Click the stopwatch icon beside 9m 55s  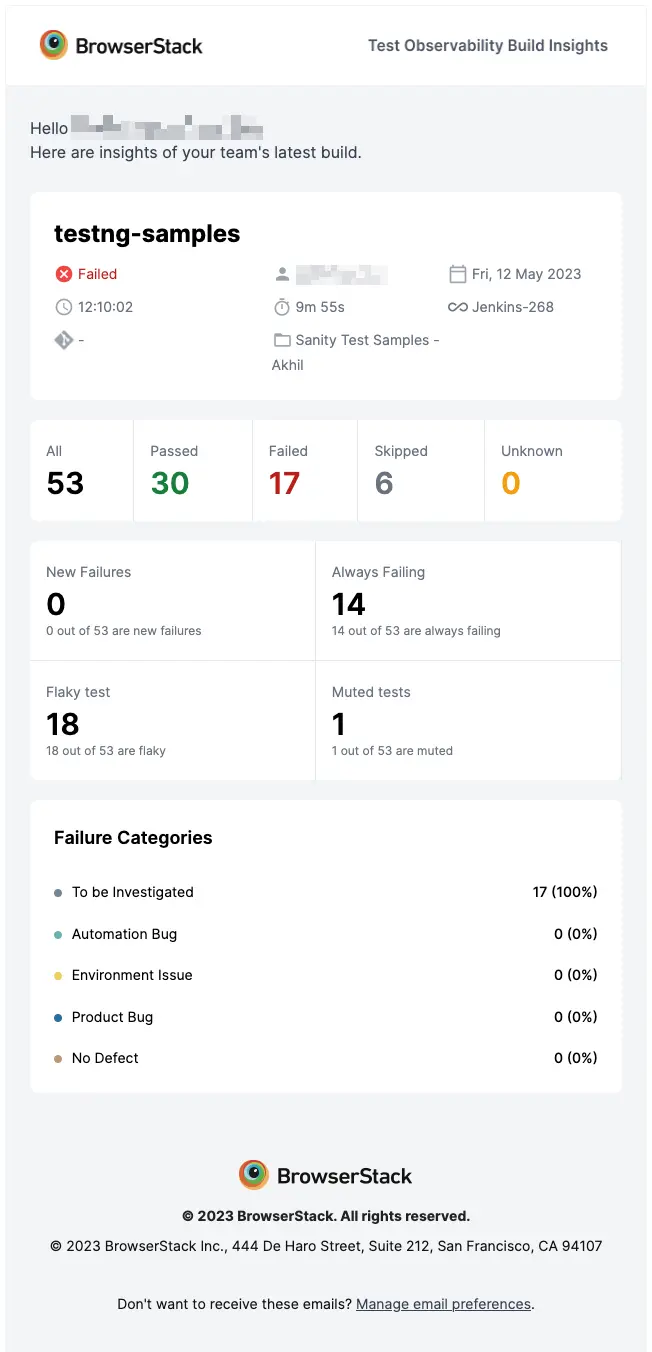(x=282, y=307)
